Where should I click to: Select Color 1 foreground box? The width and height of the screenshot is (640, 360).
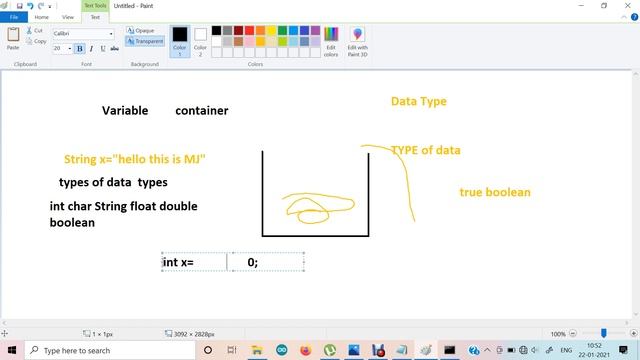(x=180, y=41)
